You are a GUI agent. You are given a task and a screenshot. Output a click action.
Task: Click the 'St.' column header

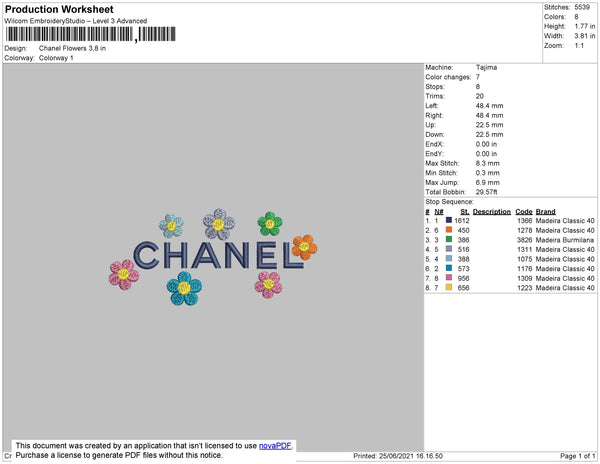click(465, 212)
